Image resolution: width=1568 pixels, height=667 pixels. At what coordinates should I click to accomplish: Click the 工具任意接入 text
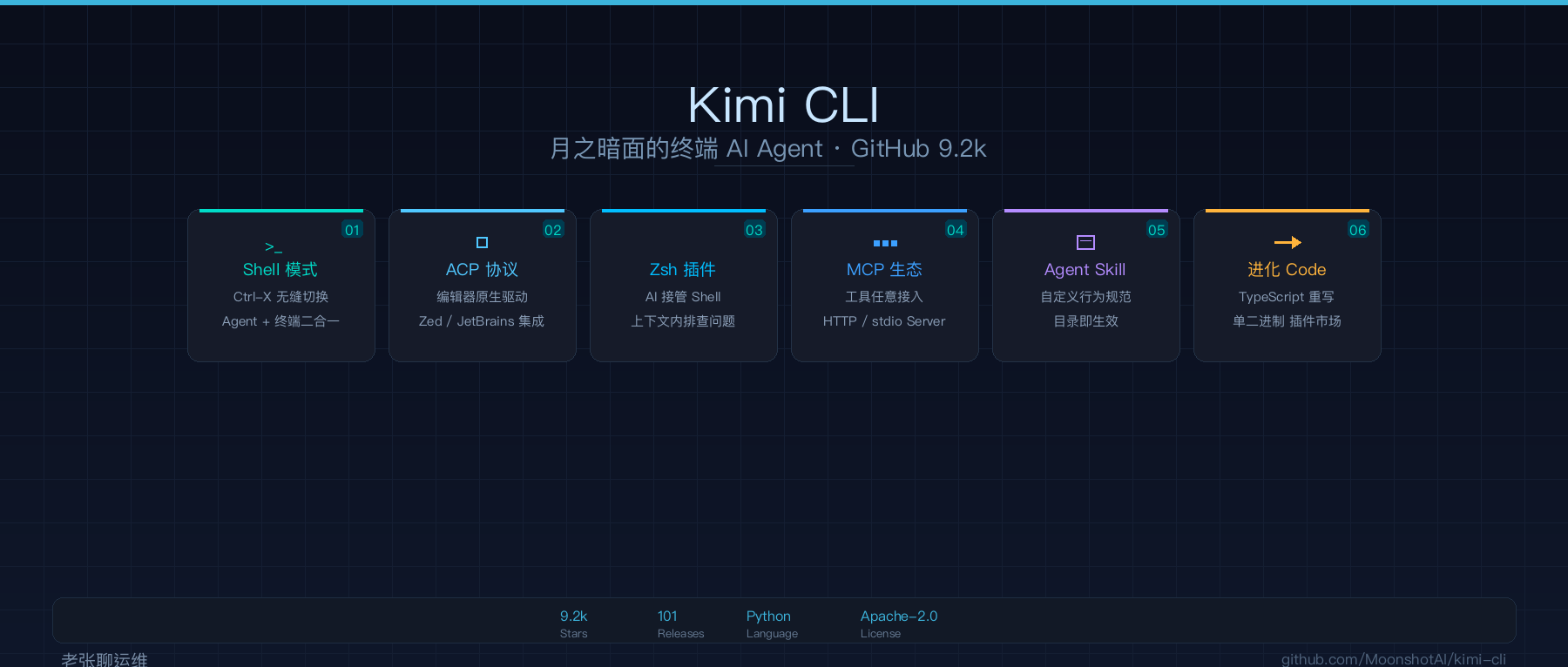(x=884, y=297)
